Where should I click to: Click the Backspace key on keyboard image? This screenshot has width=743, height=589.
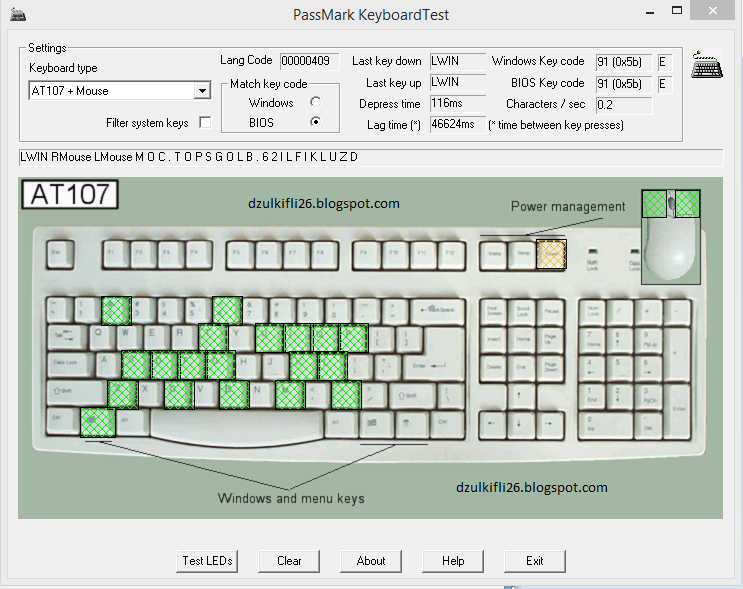[438, 310]
